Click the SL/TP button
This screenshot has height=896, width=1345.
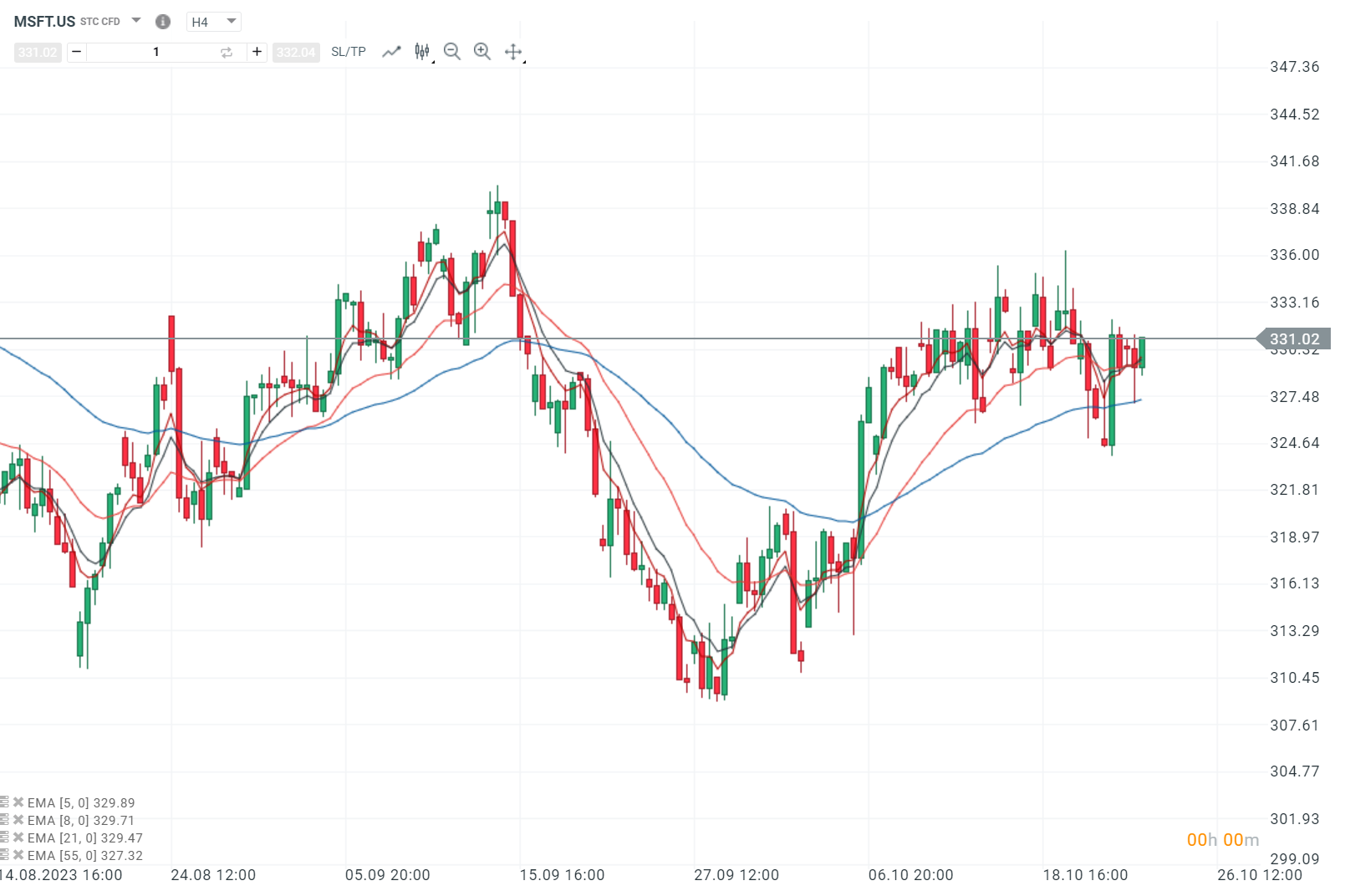pyautogui.click(x=349, y=52)
